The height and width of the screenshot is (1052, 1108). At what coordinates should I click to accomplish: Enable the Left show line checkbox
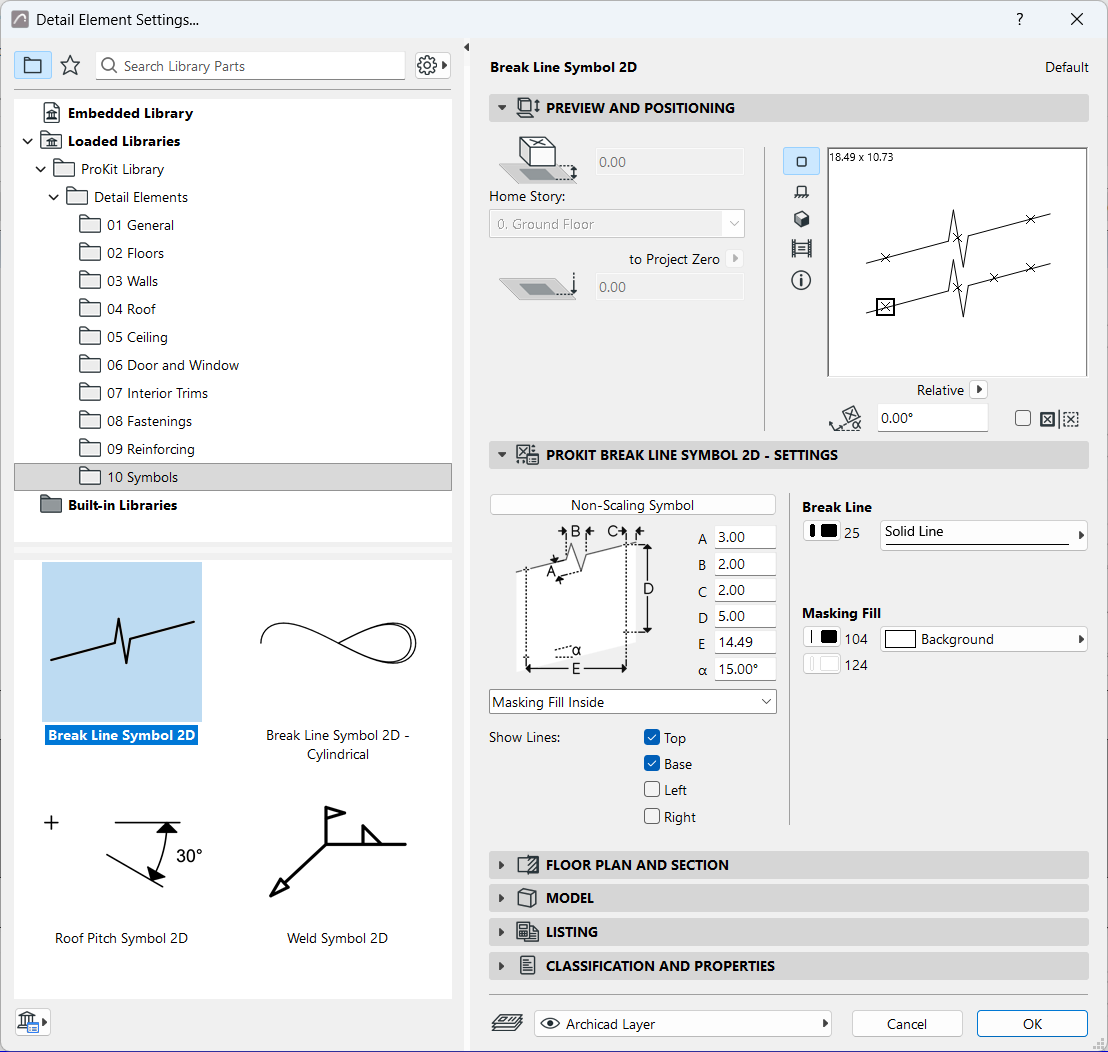click(x=652, y=790)
